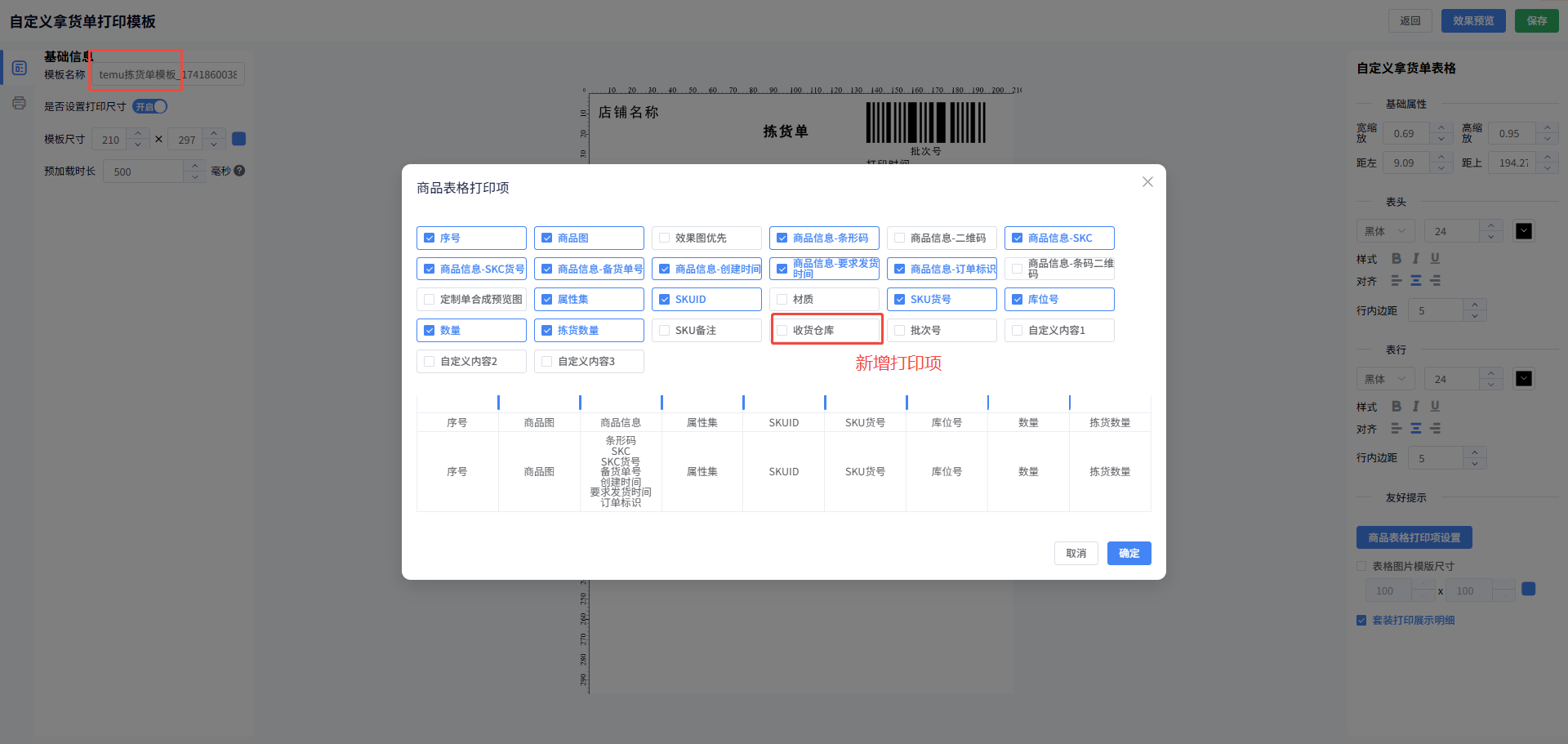Increase the 宽缩放 value

[1441, 128]
